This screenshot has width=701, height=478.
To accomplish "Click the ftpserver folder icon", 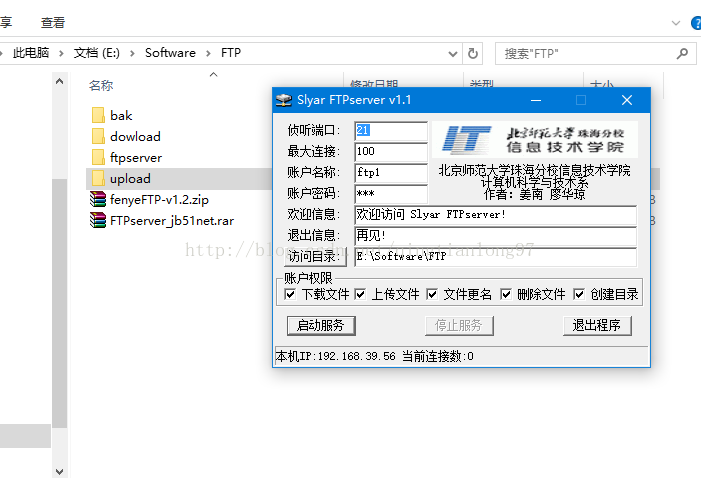I will (98, 157).
